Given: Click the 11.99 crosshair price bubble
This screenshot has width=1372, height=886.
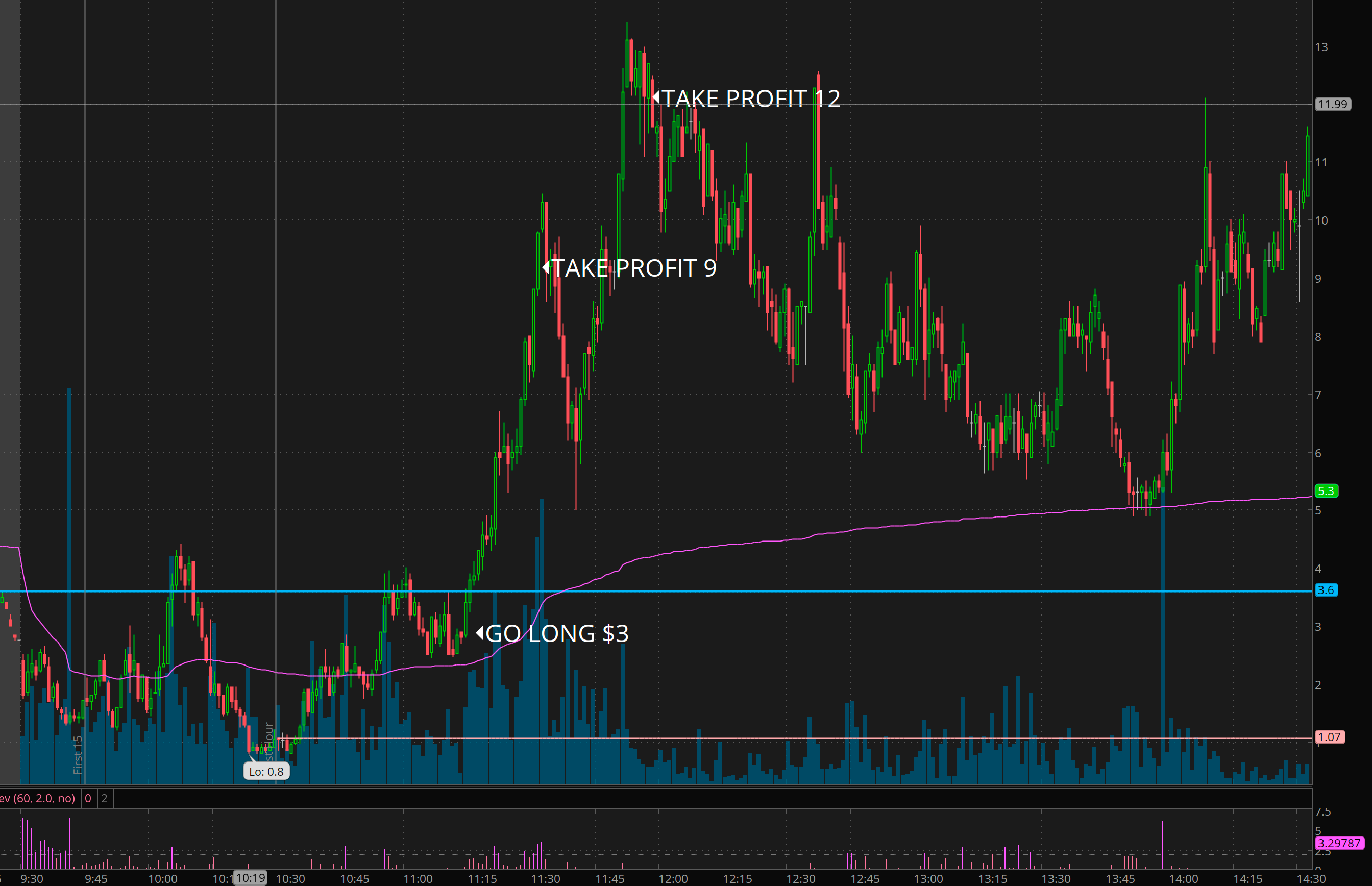Looking at the screenshot, I should pyautogui.click(x=1332, y=104).
